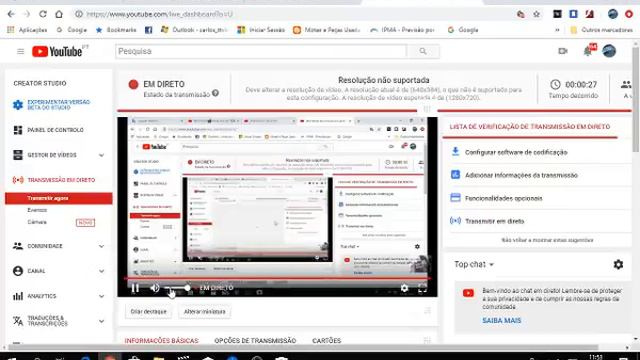Expand Traduções e Transcrições section

pos(59,321)
